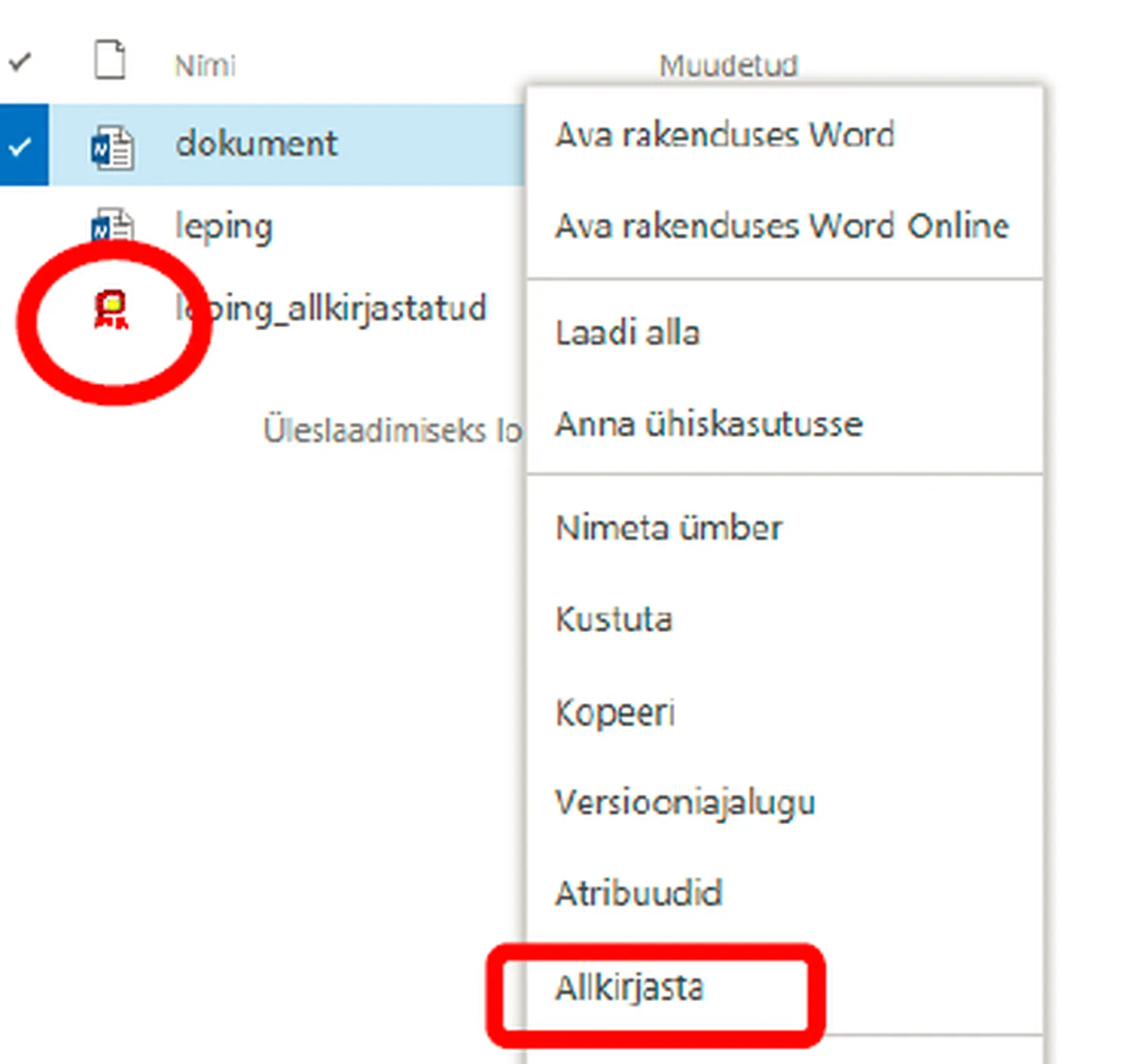
Task: Click the signed-container icon beside leping_allkirjastatud
Action: click(x=111, y=309)
